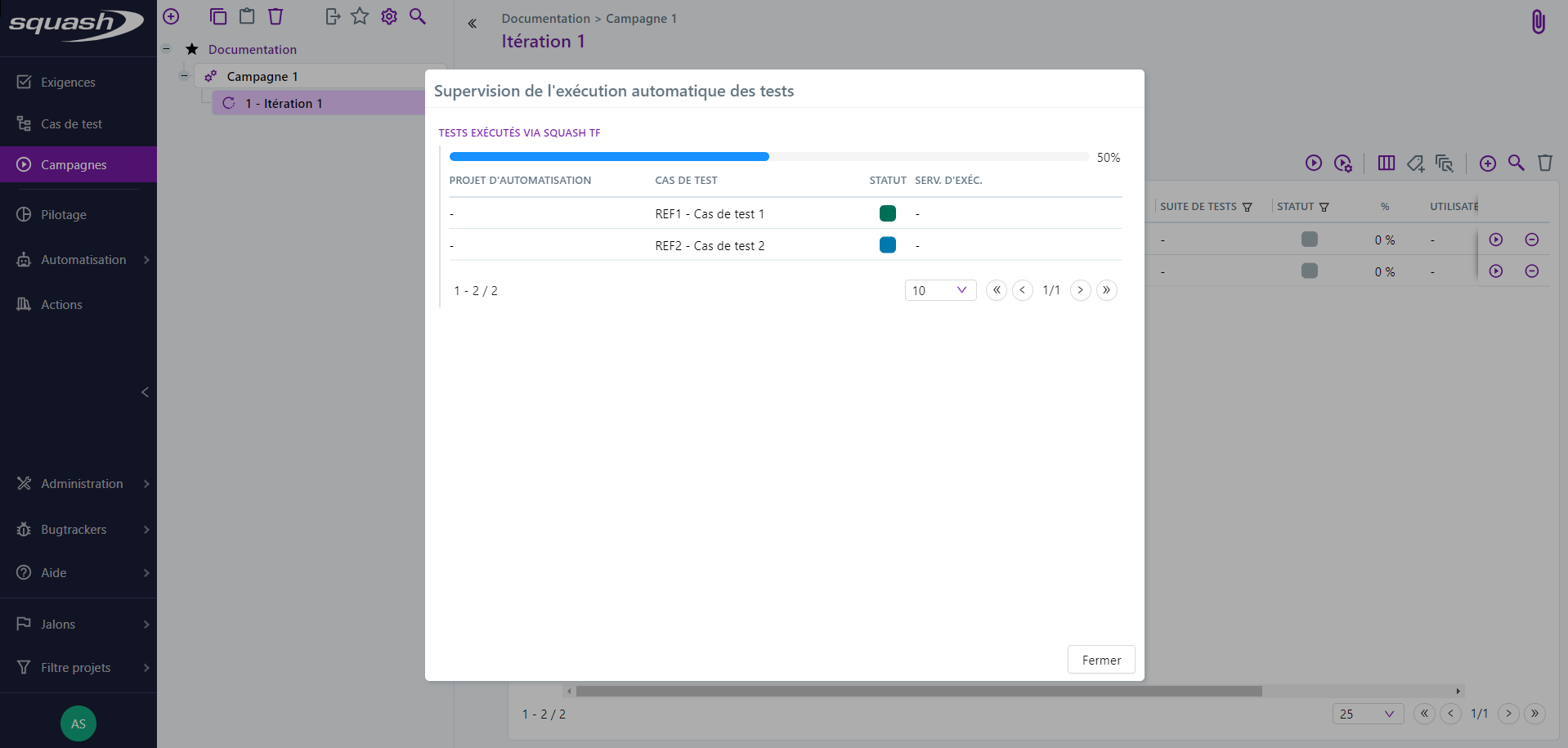Open the Campagnes section in sidebar

tap(74, 164)
